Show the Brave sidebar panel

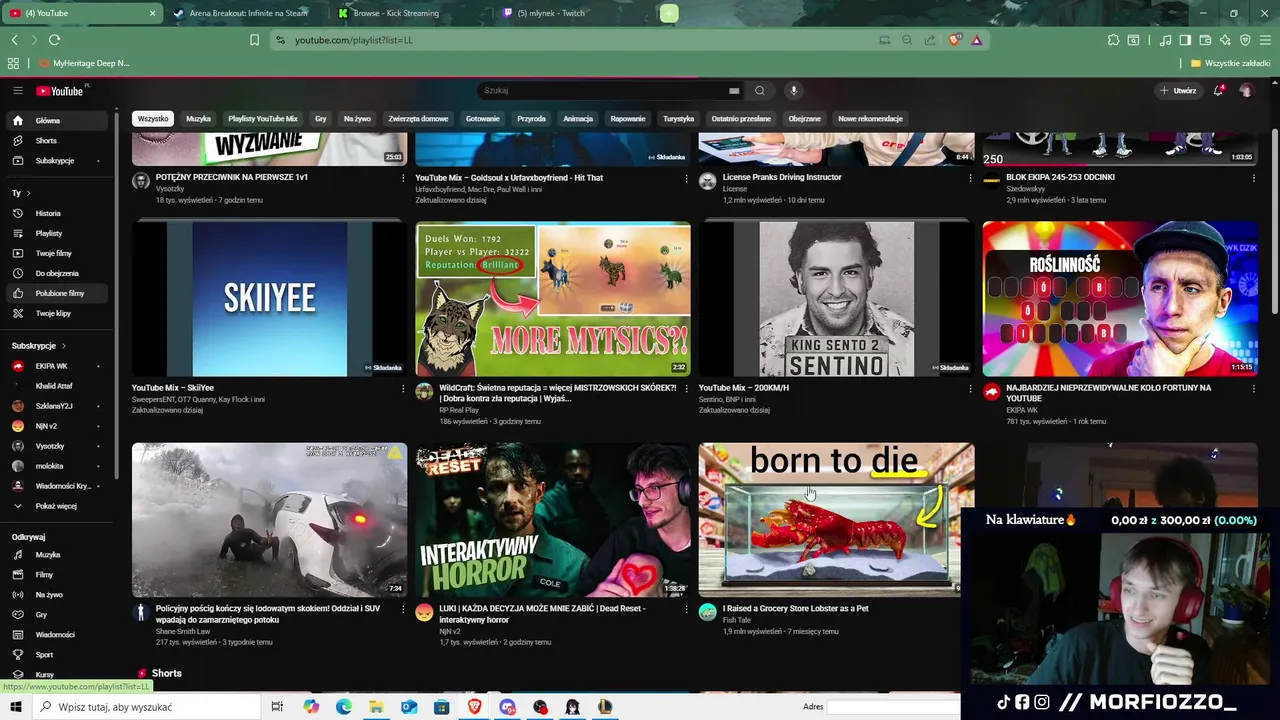tap(1185, 40)
